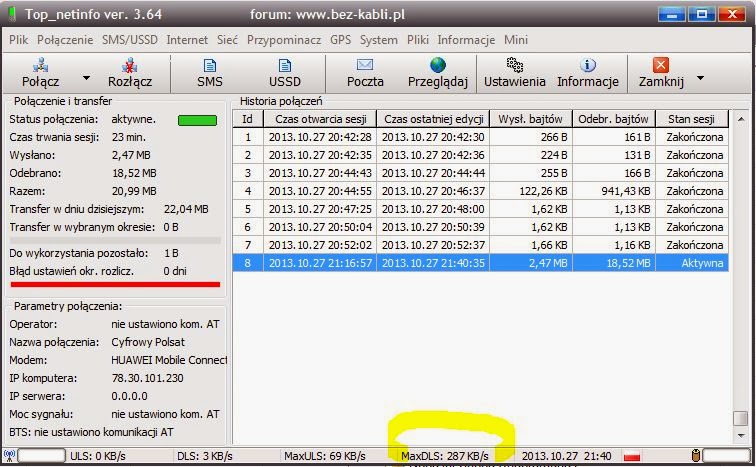
Task: Click the green app icon in title bar
Action: (x=12, y=14)
